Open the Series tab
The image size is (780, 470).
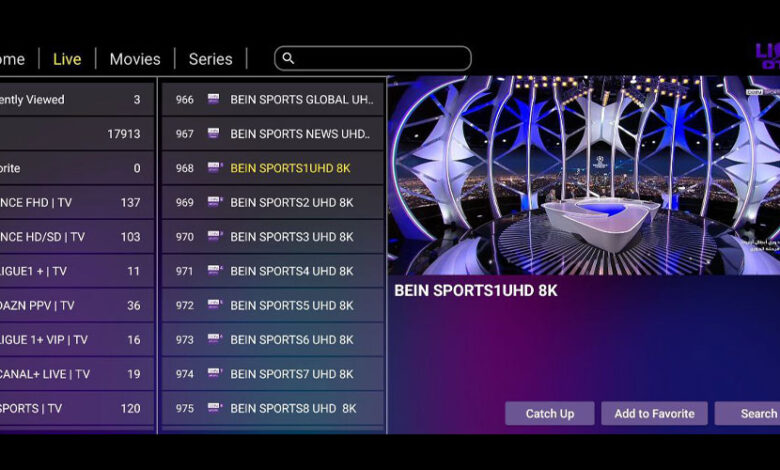click(x=210, y=59)
